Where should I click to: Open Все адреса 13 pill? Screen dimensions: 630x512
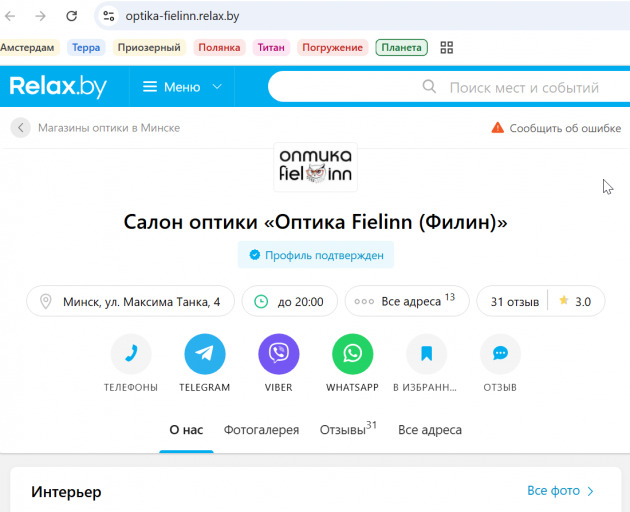pos(407,301)
